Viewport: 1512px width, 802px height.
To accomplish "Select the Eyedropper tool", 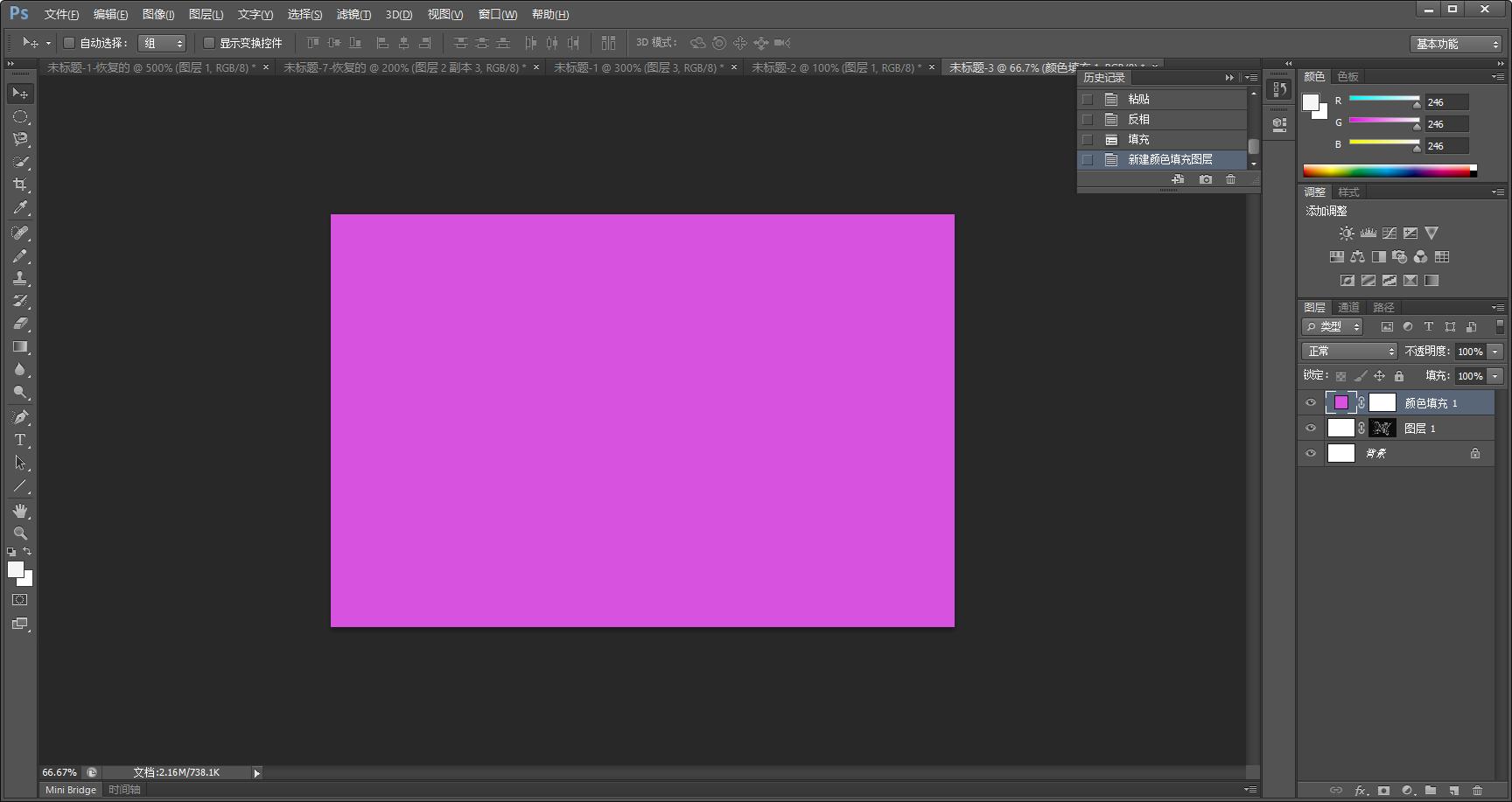I will pyautogui.click(x=20, y=207).
